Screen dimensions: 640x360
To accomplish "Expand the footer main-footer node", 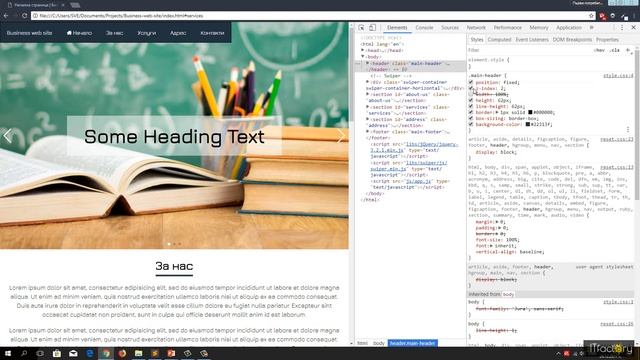I will pyautogui.click(x=367, y=132).
